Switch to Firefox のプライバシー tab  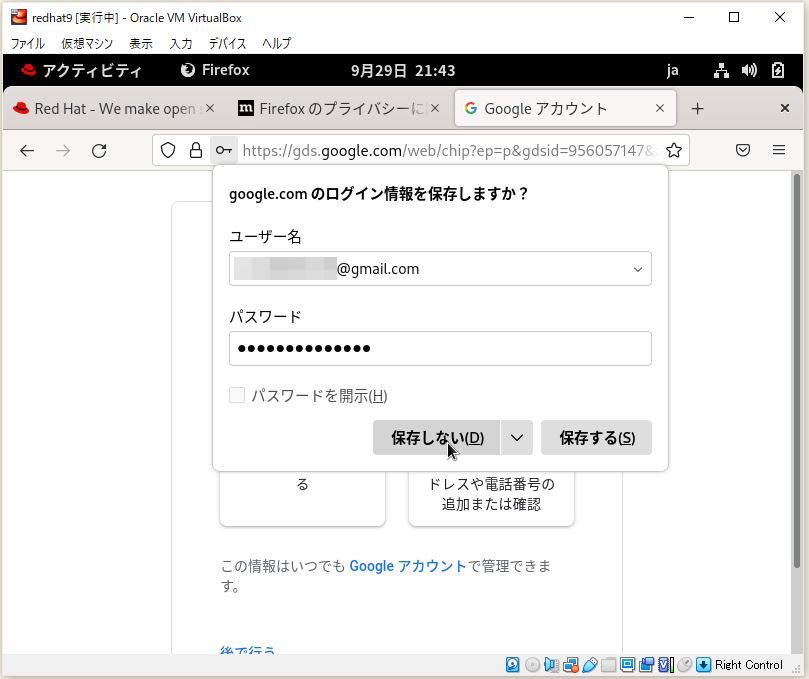pyautogui.click(x=338, y=108)
